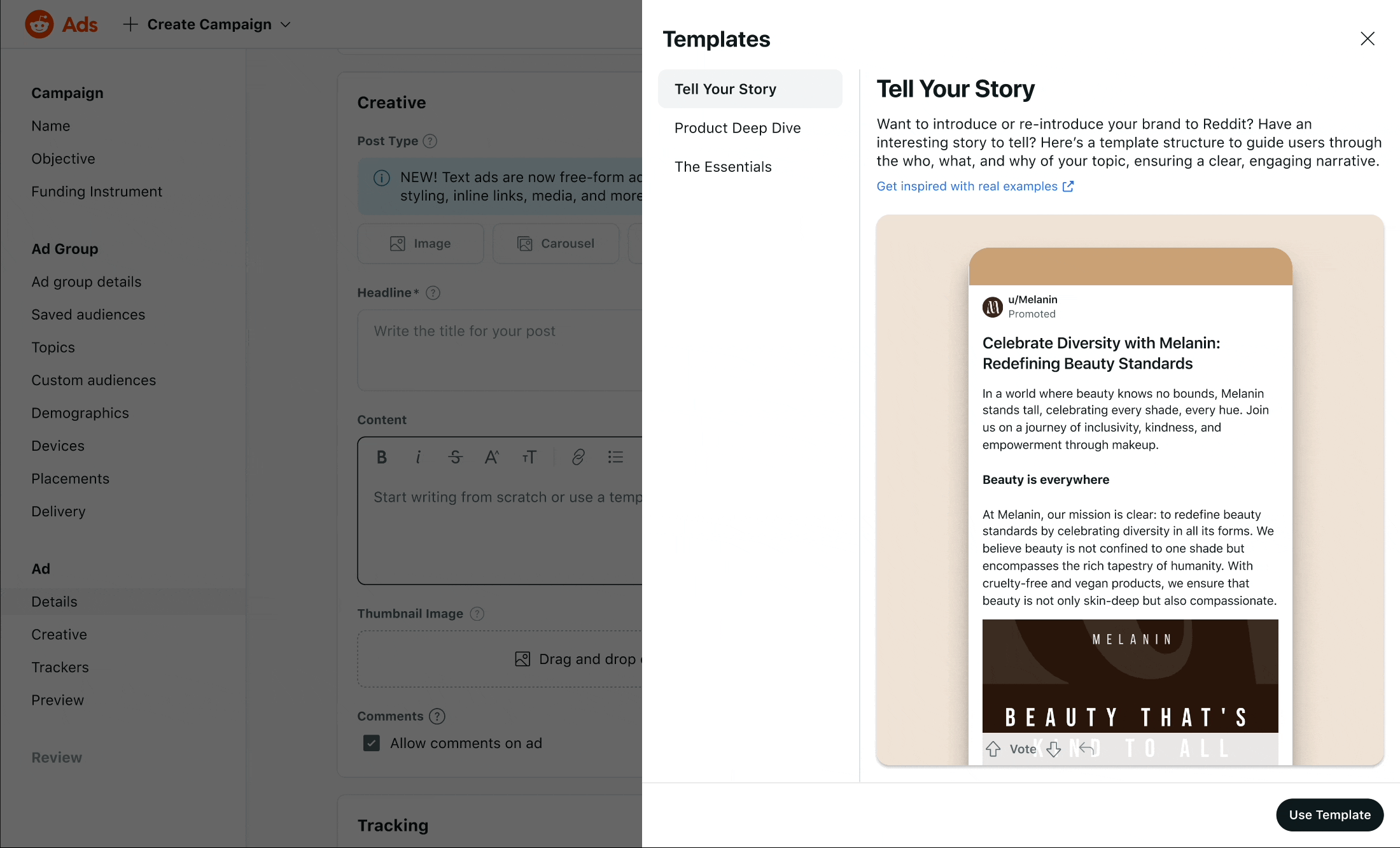Select the Product Deep Dive template tab

(737, 128)
